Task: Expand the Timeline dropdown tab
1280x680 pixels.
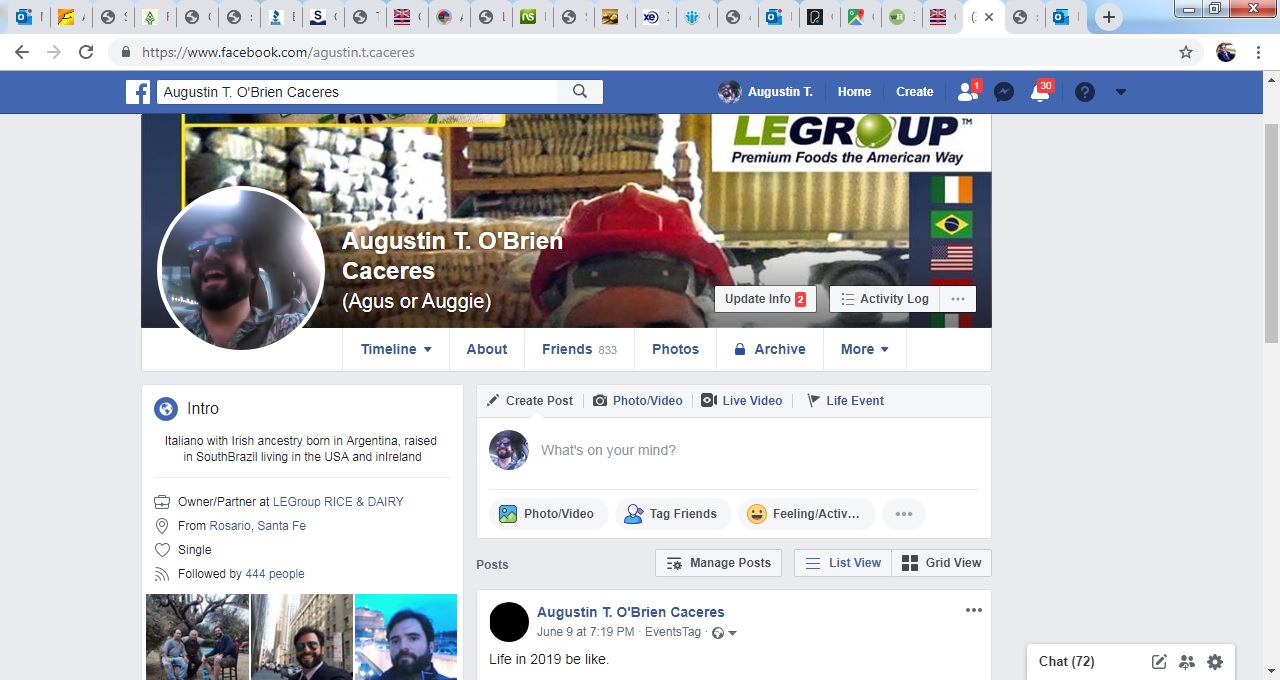Action: point(396,349)
